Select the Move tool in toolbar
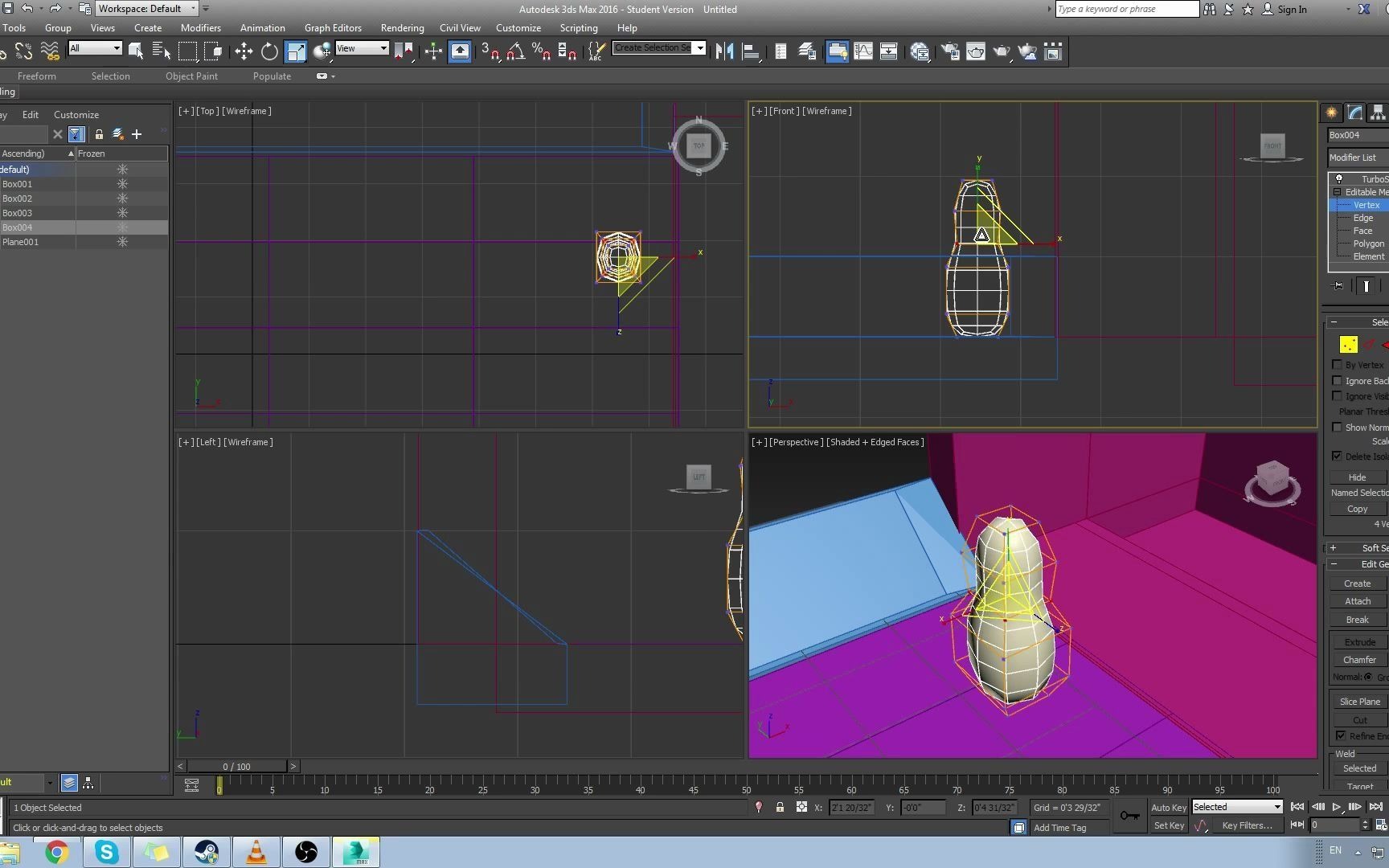Viewport: 1389px width, 868px height. 243,52
